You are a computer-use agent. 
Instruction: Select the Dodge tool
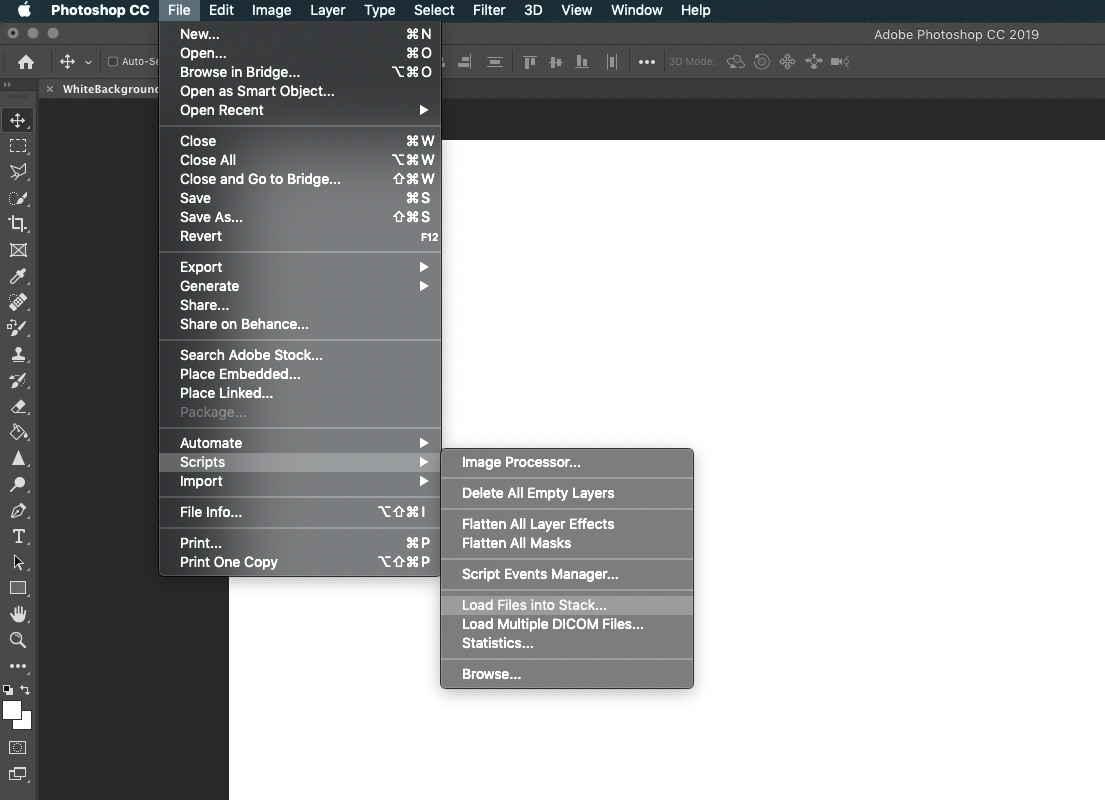18,485
